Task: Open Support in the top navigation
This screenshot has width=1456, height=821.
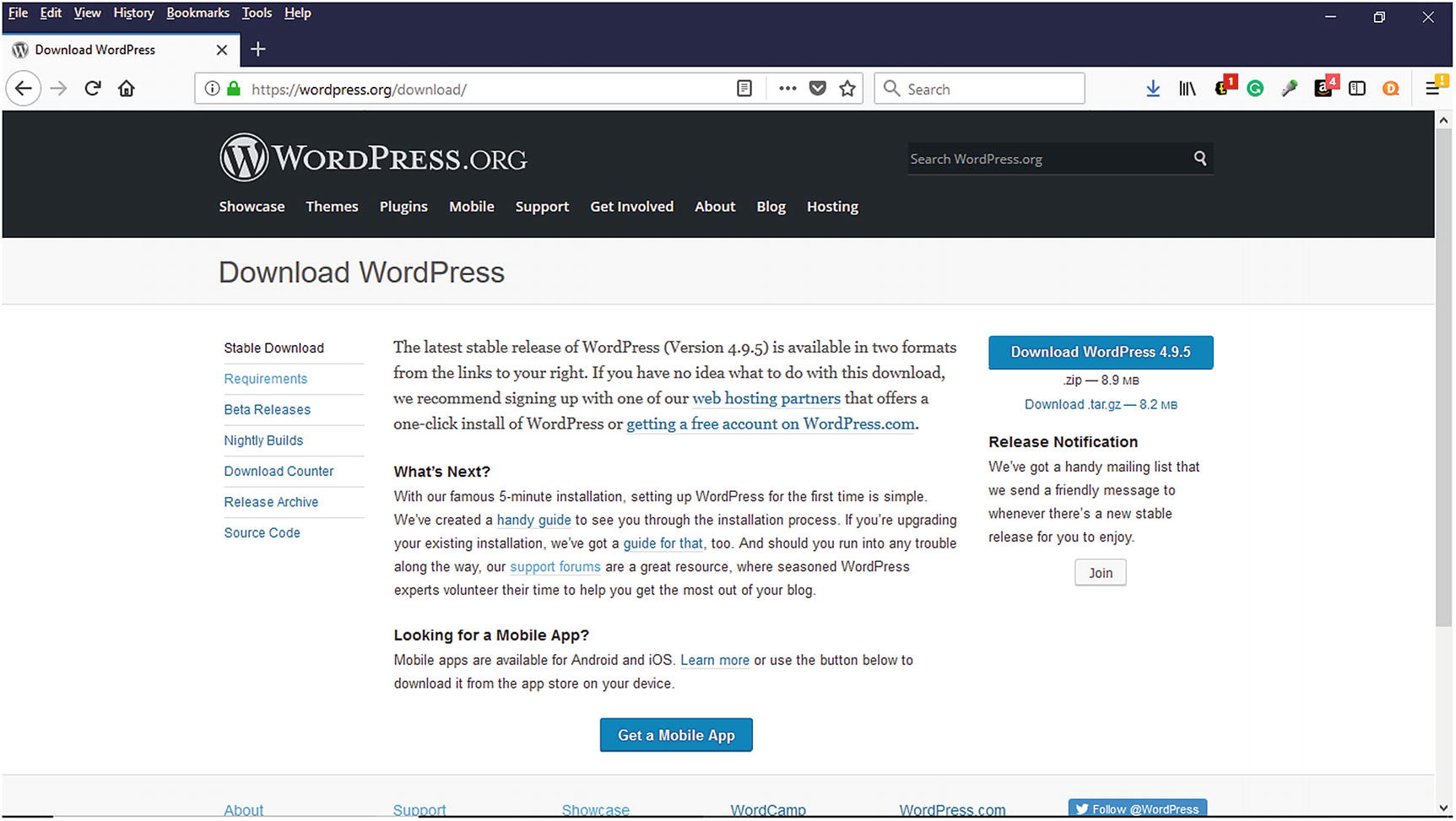Action: (x=542, y=207)
